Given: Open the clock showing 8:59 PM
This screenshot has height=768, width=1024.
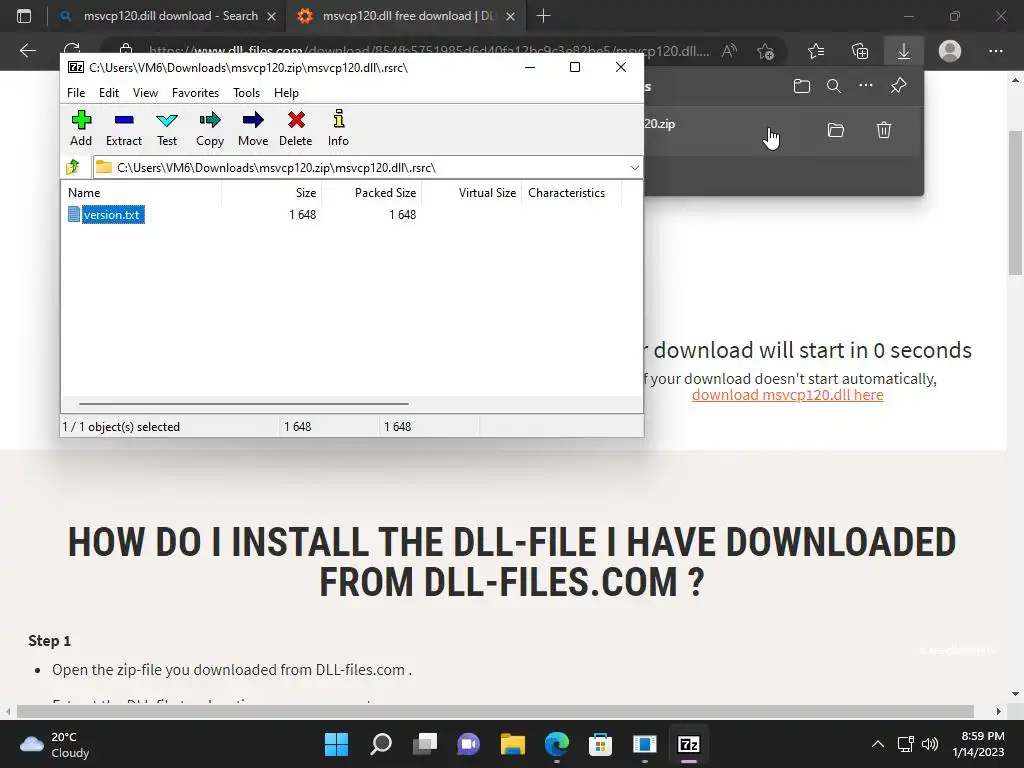Looking at the screenshot, I should tap(978, 744).
